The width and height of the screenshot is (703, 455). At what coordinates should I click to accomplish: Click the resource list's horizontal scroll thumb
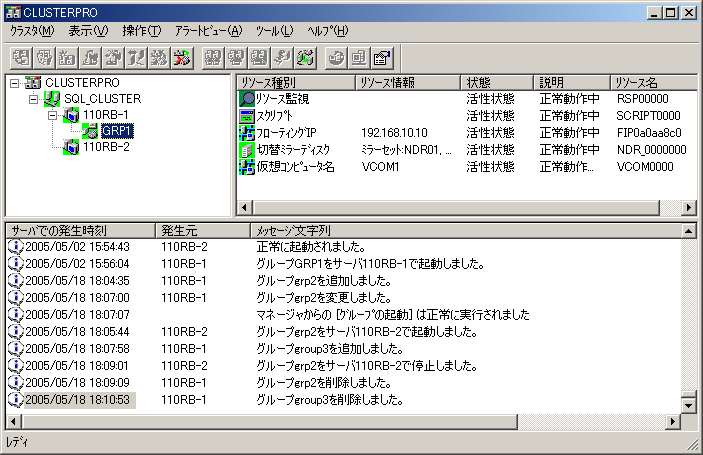click(456, 208)
